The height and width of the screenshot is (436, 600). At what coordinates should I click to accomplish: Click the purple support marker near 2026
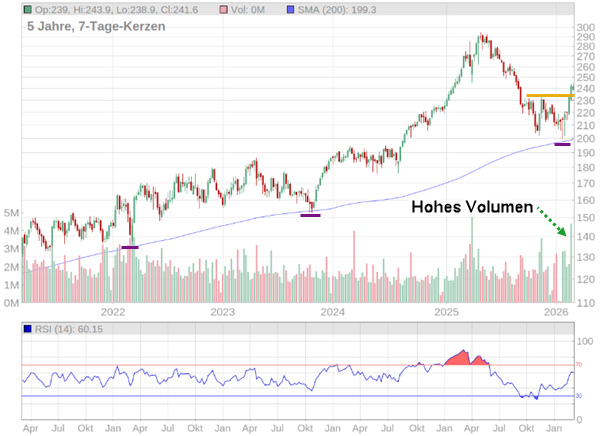(x=562, y=145)
